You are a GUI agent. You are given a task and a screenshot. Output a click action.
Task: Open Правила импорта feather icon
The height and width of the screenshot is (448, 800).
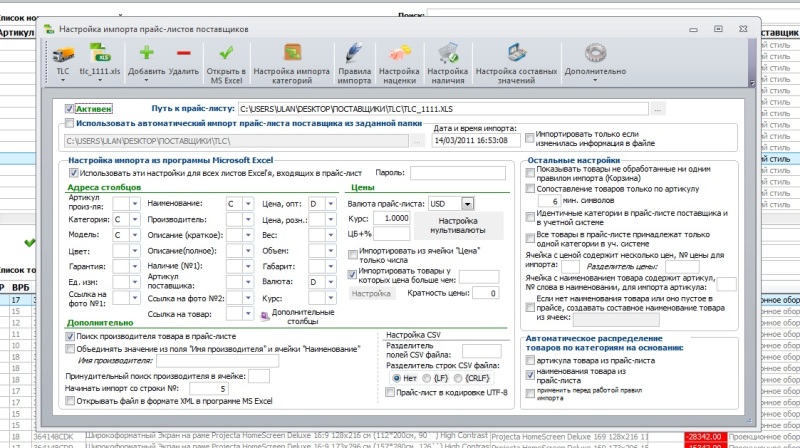tap(354, 53)
